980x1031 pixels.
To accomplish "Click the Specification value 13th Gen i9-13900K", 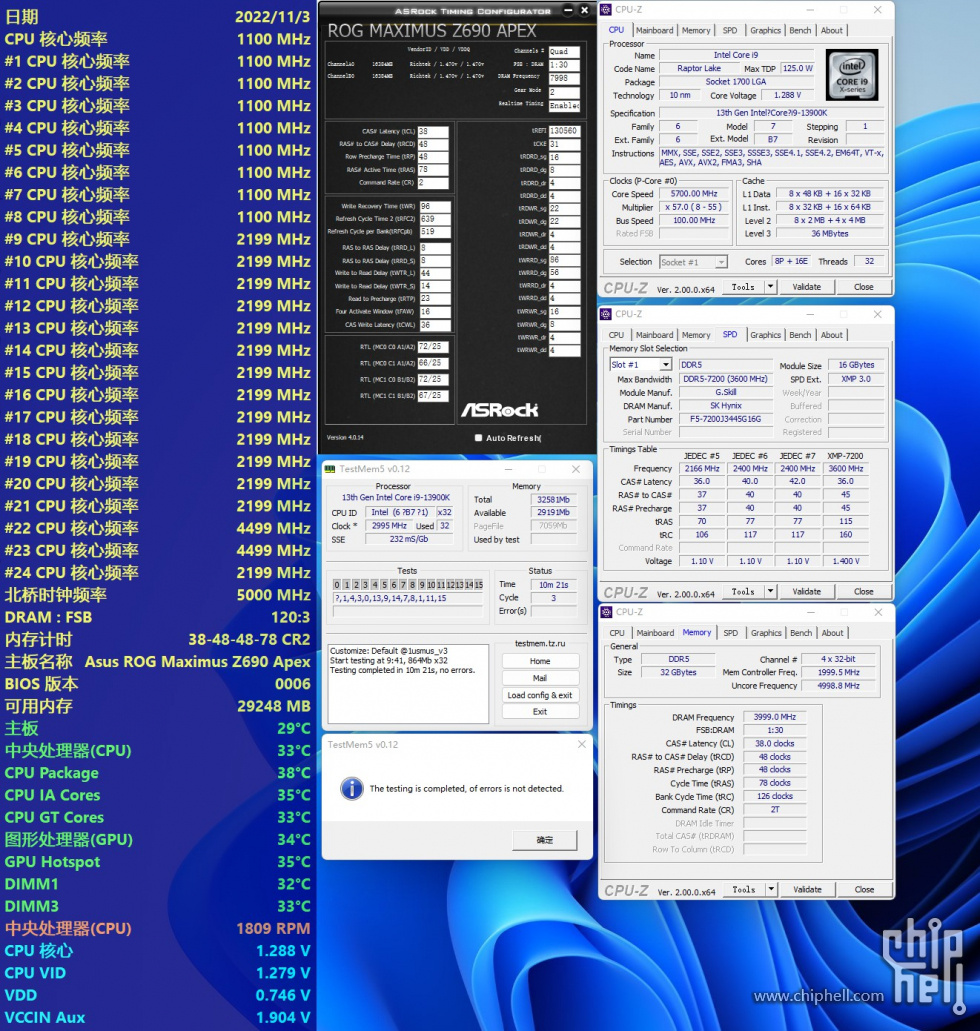I will (772, 113).
